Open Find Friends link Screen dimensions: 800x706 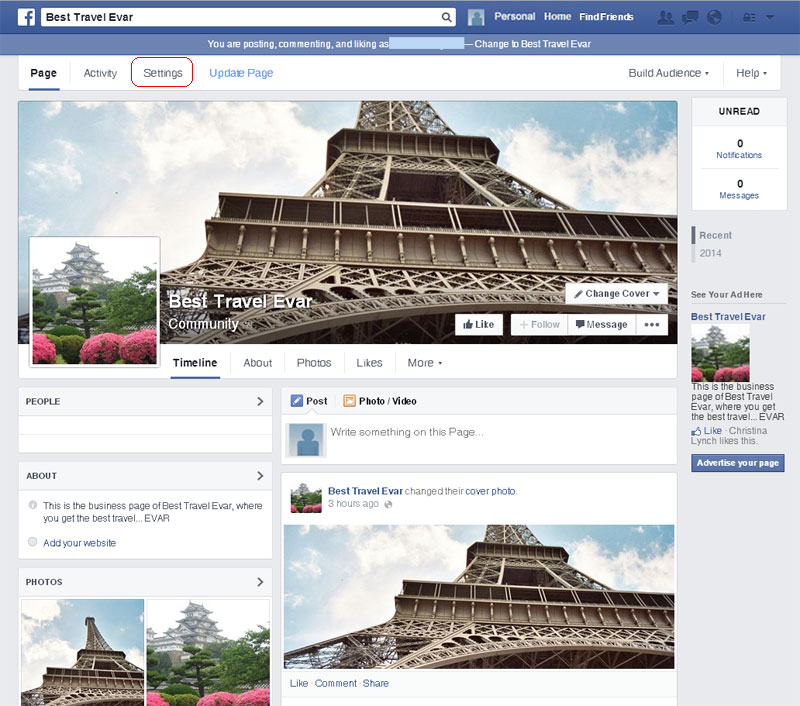[606, 17]
